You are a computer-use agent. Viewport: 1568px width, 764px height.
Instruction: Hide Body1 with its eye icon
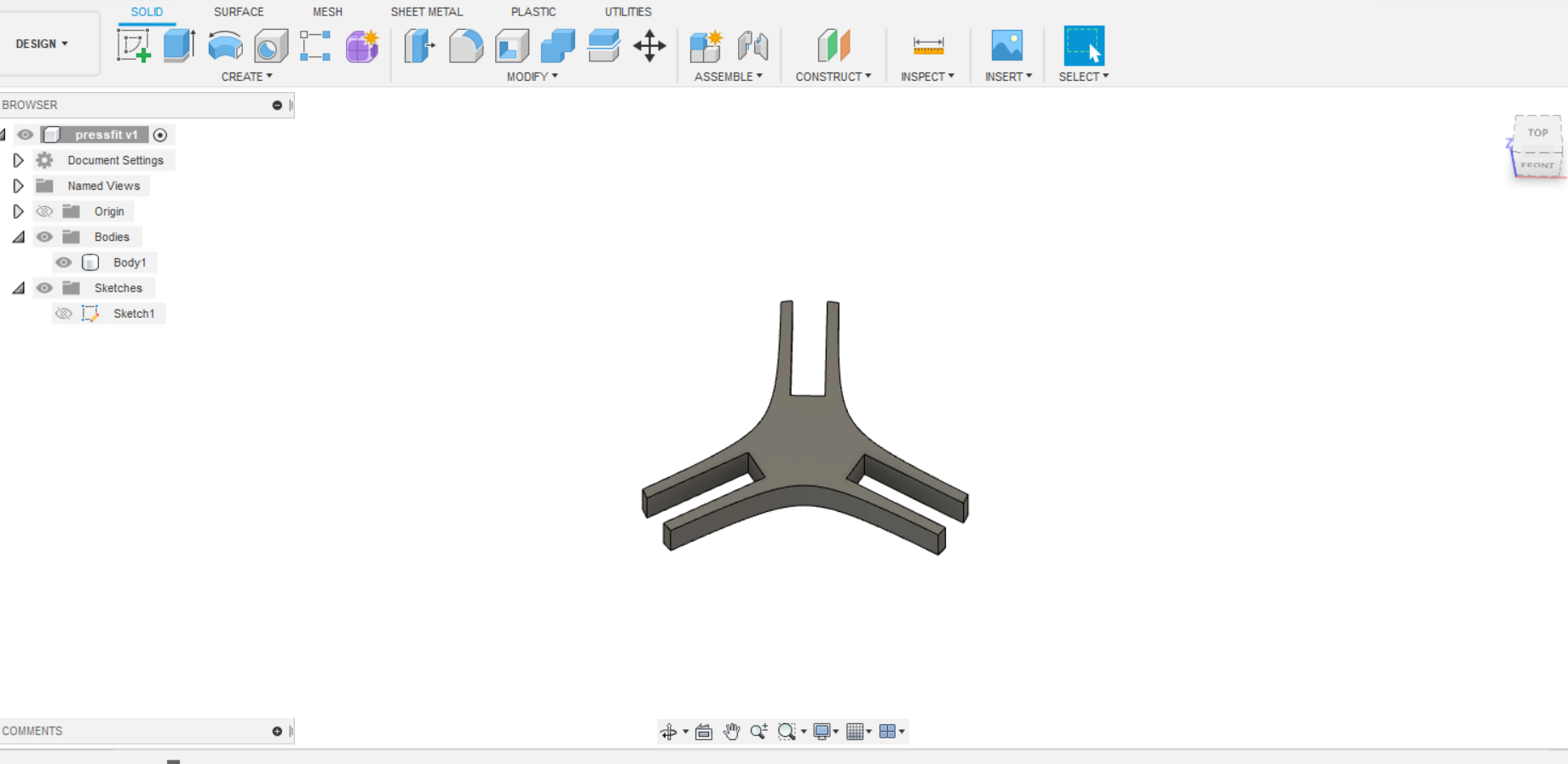[64, 262]
